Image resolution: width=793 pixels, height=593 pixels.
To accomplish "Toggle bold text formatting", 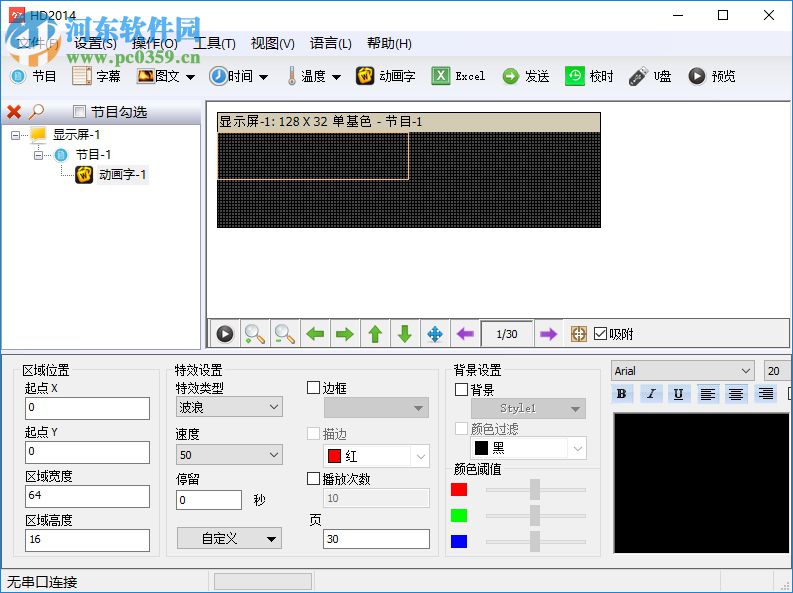I will (622, 393).
